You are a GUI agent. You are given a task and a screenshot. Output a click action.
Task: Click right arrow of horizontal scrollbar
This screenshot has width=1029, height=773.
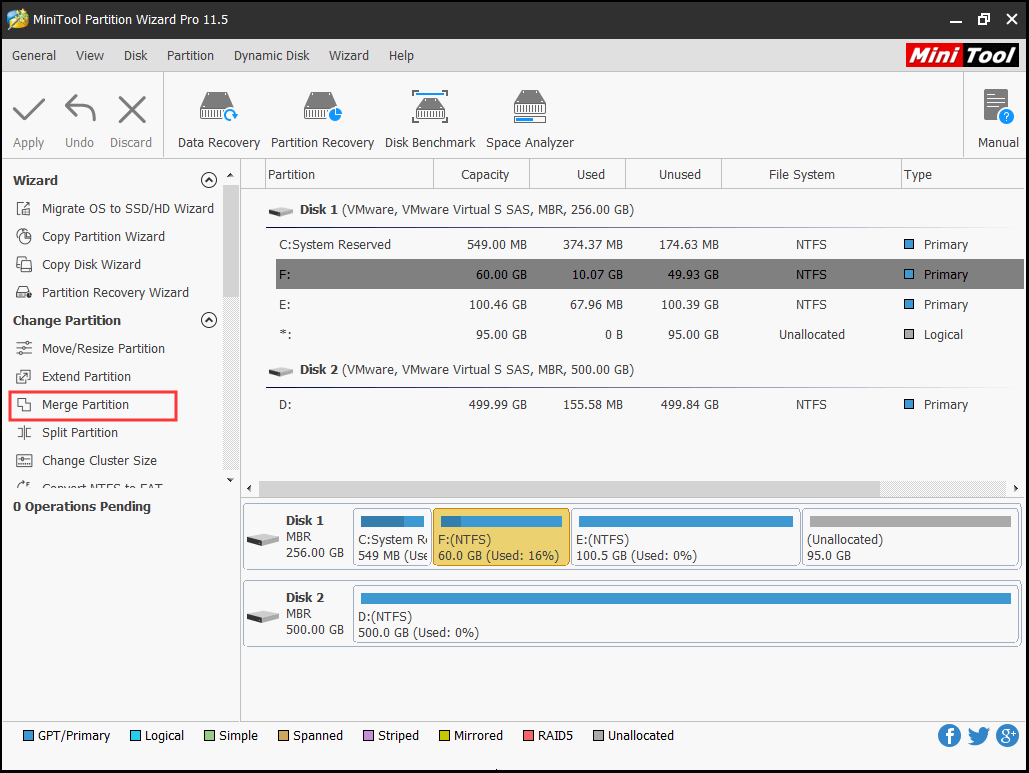(1016, 488)
